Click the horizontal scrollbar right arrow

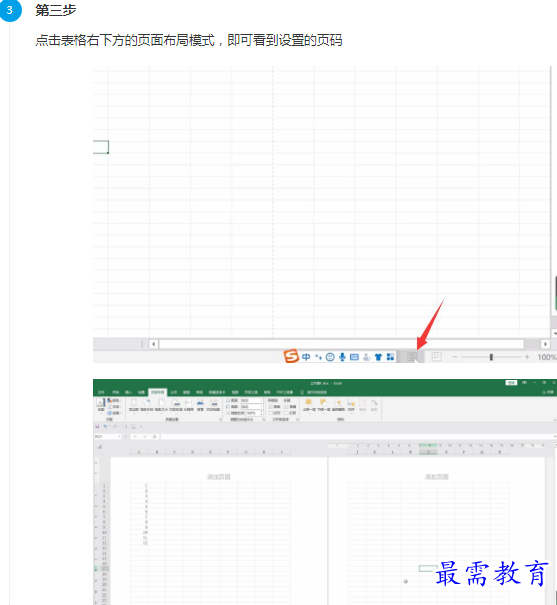(x=545, y=344)
